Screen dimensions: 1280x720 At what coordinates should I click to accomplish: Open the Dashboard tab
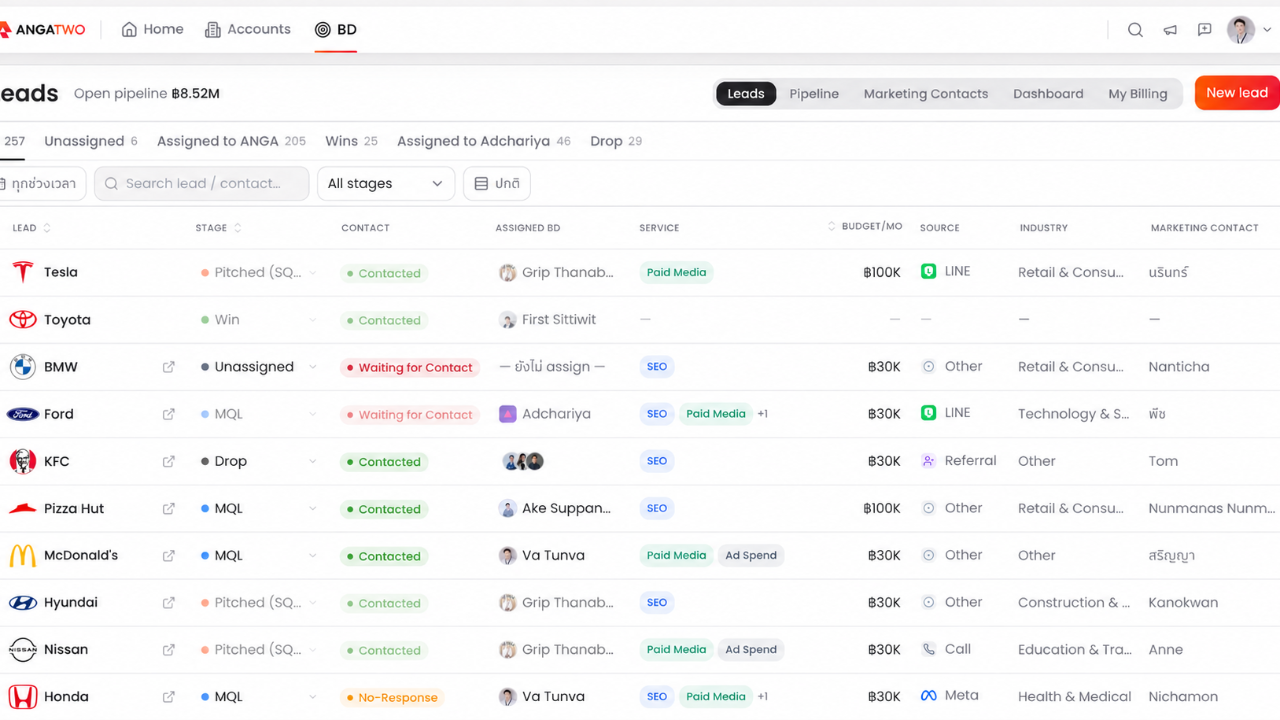pos(1048,94)
